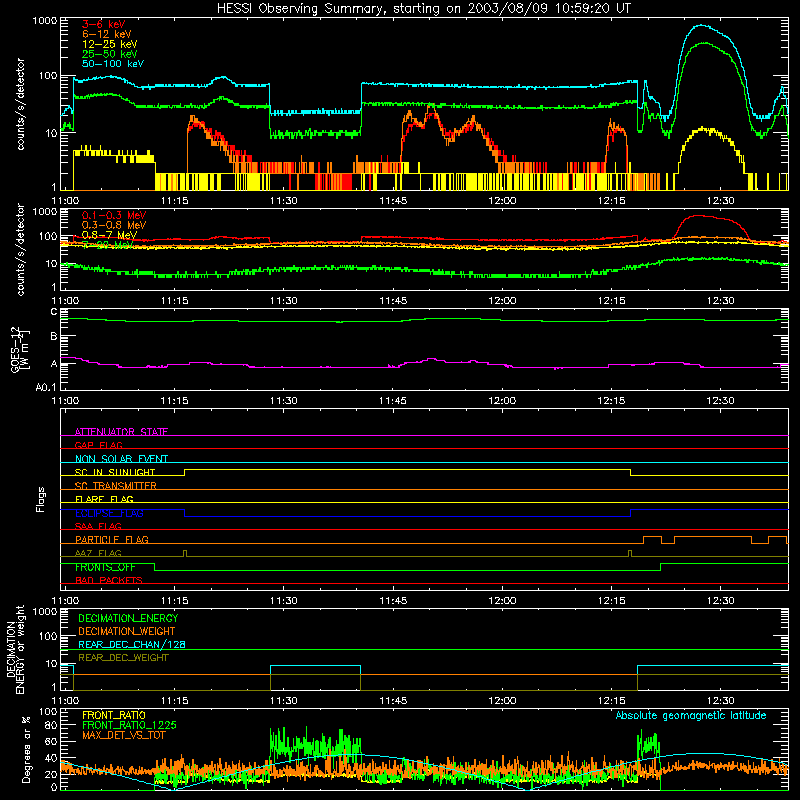Screen dimensions: 800x800
Task: Click the 0.8-7 MeV legend label
Action: (x=109, y=235)
